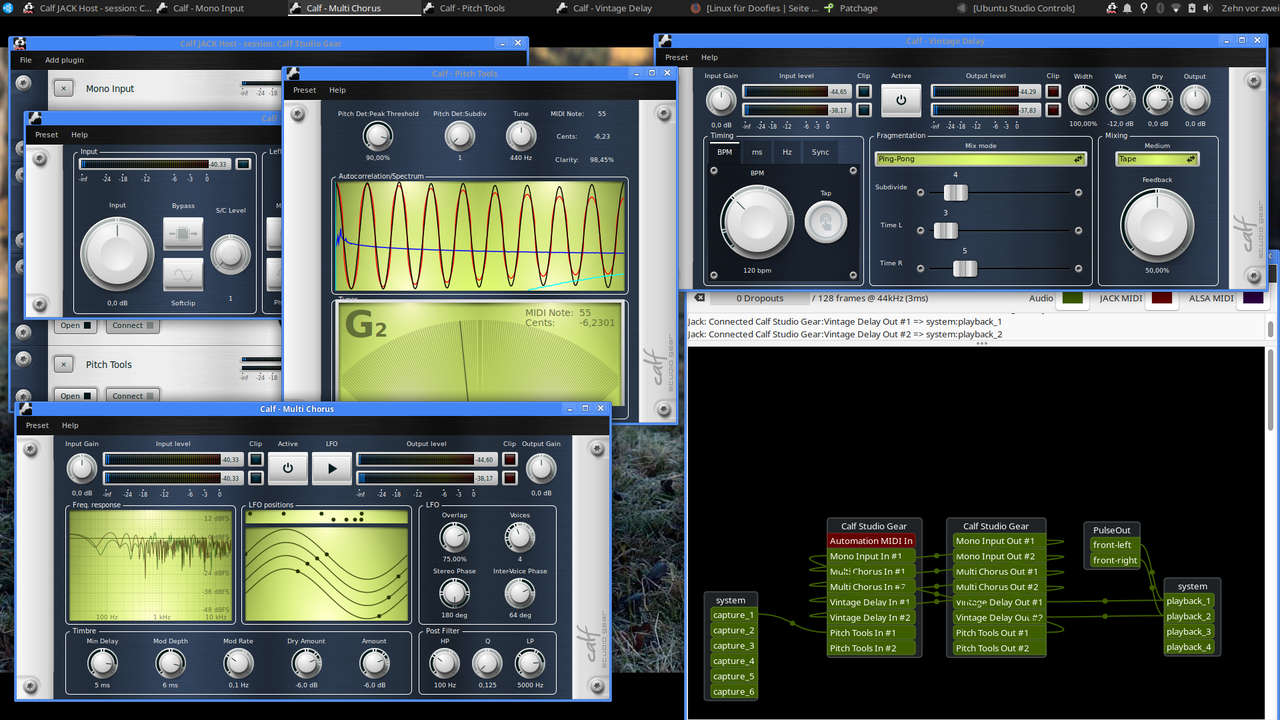Image resolution: width=1280 pixels, height=720 pixels.
Task: Click the X button beside Mono Input
Action: click(x=64, y=88)
